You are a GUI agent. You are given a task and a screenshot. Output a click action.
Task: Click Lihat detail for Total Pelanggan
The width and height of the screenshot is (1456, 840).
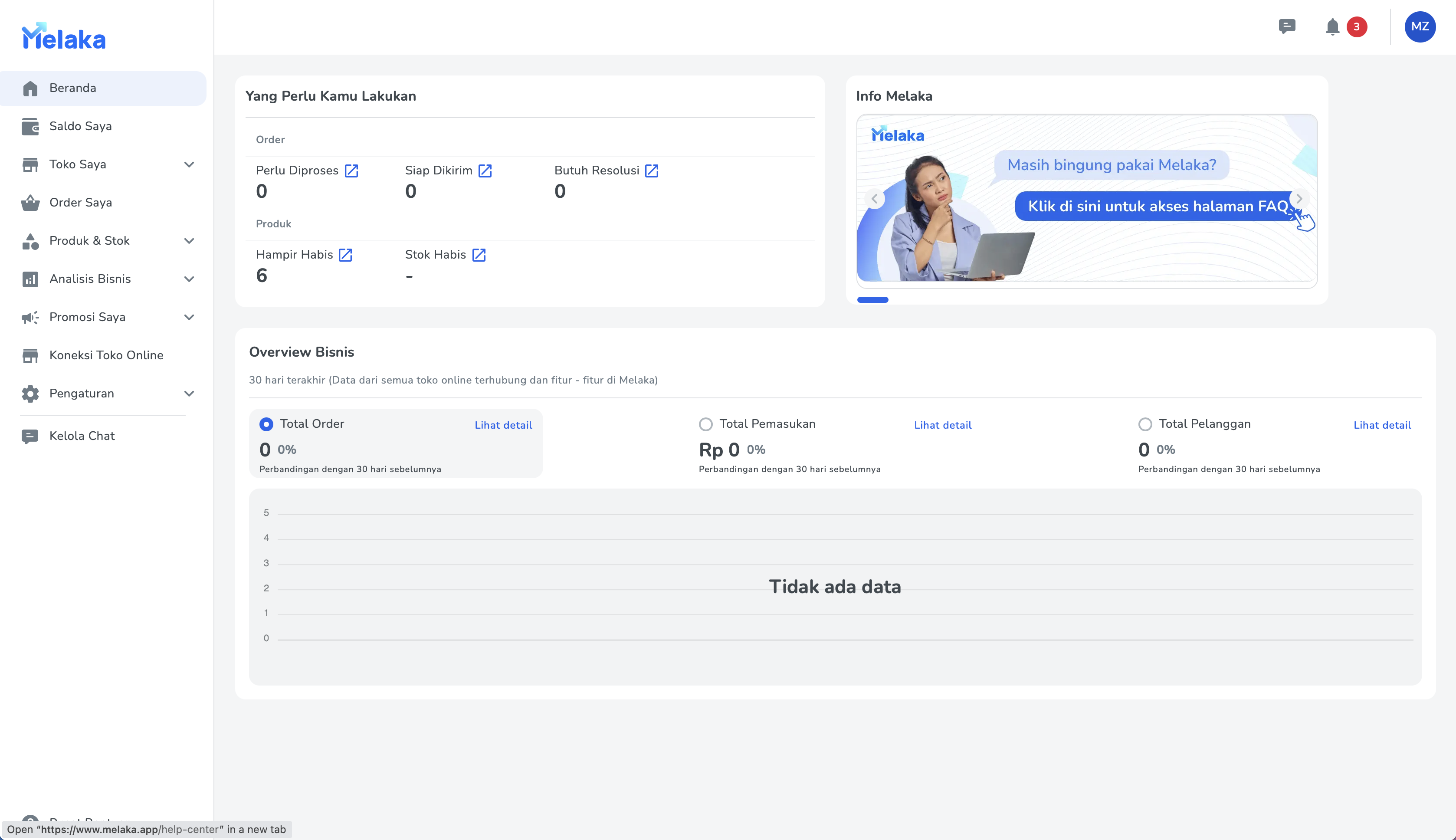pos(1382,425)
